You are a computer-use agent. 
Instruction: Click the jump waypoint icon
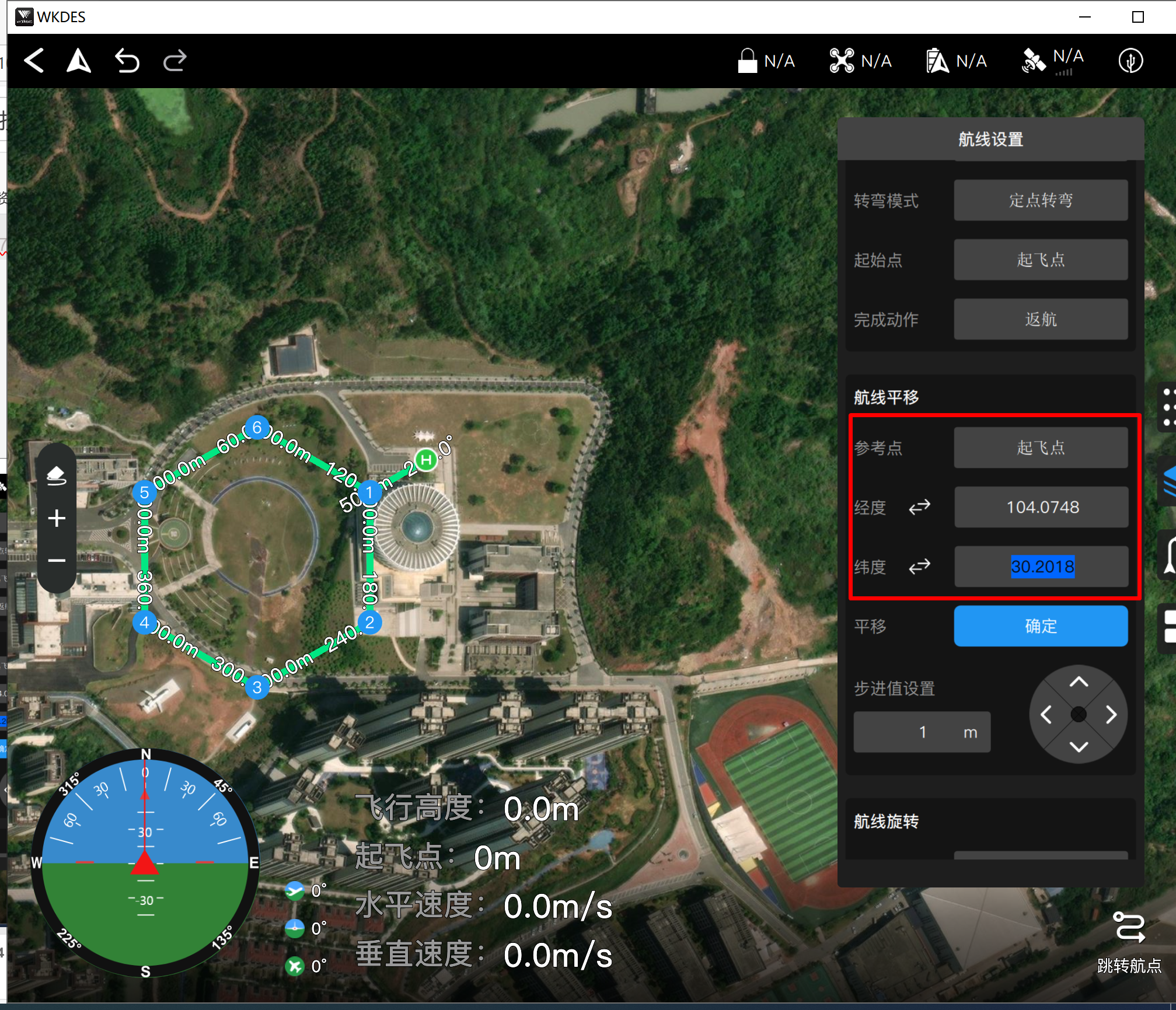pos(1129,928)
